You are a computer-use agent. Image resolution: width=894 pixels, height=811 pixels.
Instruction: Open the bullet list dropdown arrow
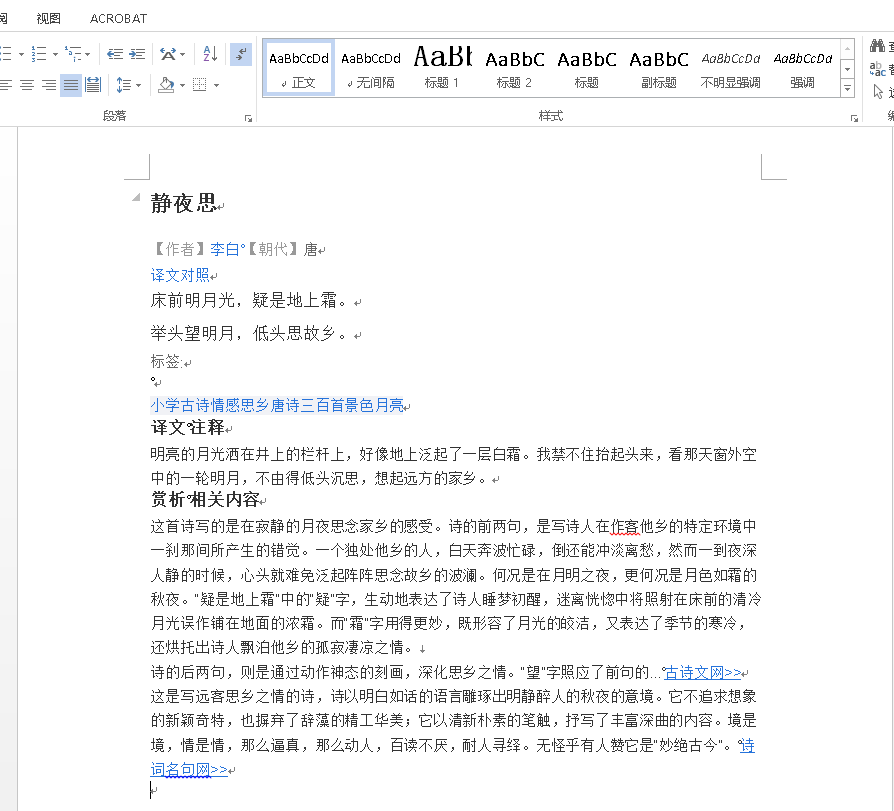click(21, 55)
